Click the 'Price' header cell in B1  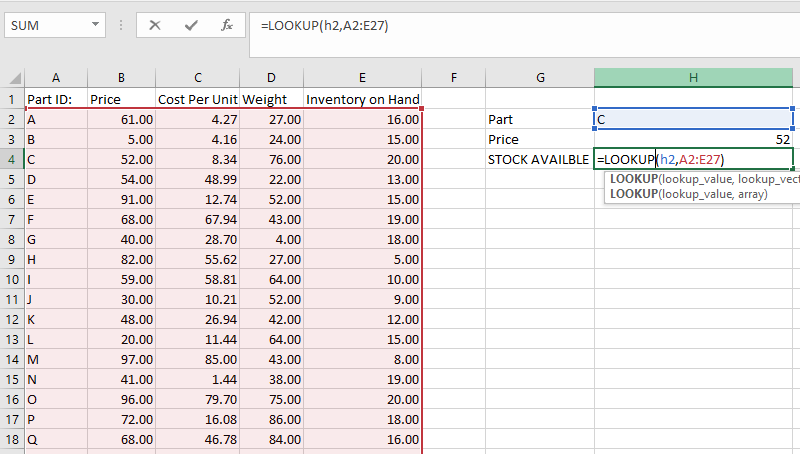121,99
